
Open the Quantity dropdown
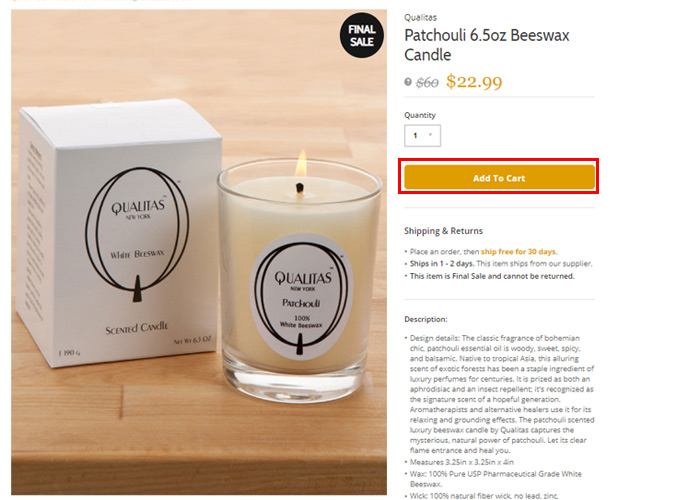(x=422, y=135)
